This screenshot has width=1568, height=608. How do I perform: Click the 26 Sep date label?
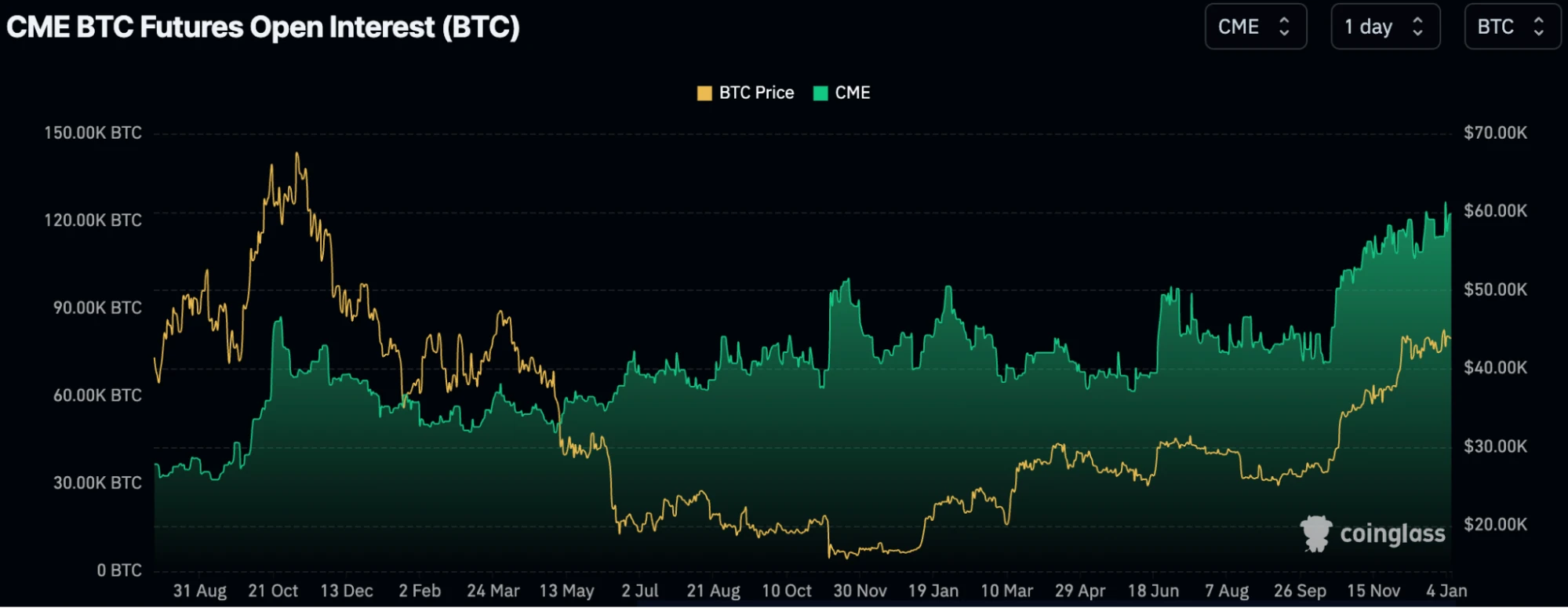[x=1301, y=591]
